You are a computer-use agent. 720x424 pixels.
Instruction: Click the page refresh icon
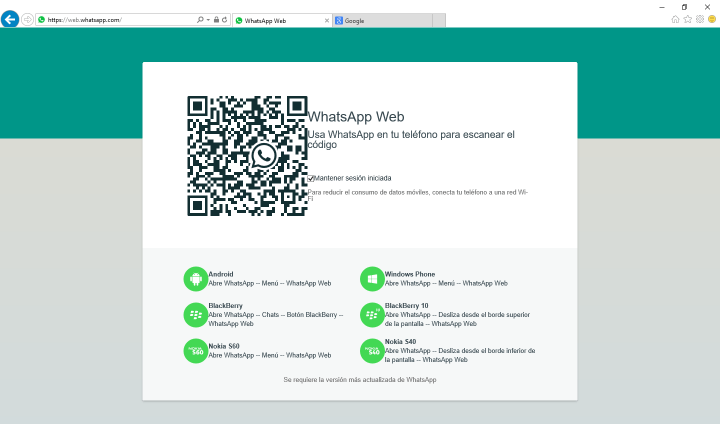coord(225,20)
